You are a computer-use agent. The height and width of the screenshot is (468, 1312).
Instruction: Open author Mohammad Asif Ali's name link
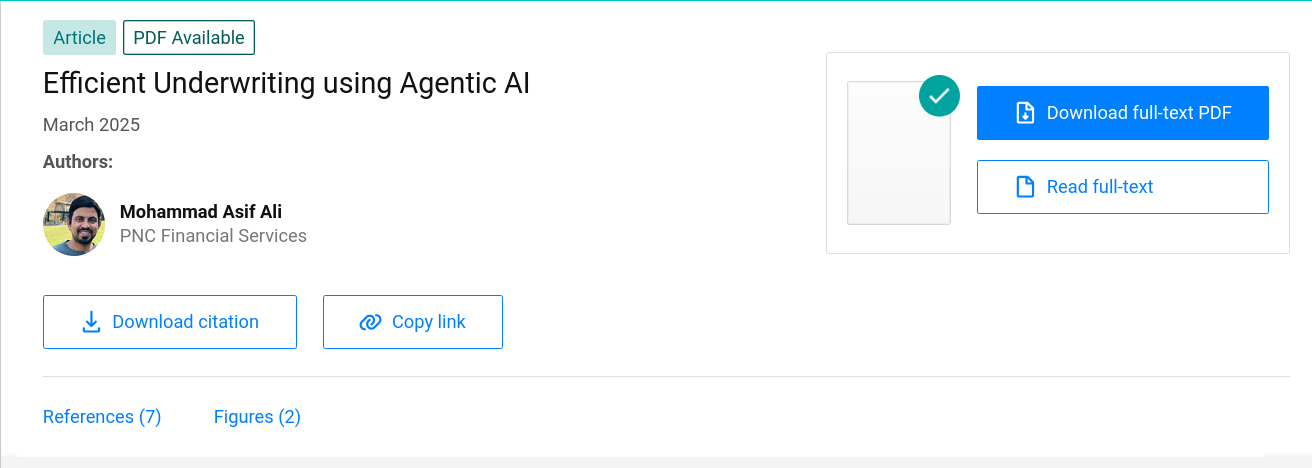pos(201,211)
